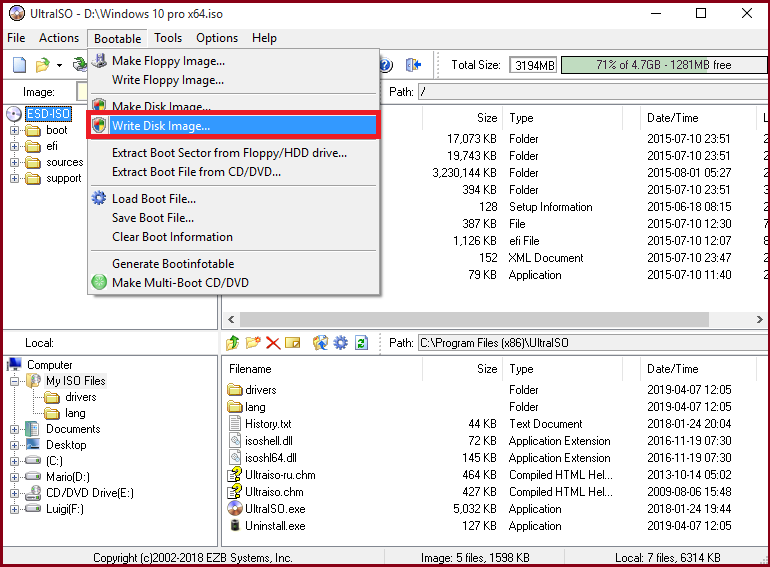Click the Open folder toolbar icon
Image resolution: width=770 pixels, height=567 pixels.
[43, 65]
